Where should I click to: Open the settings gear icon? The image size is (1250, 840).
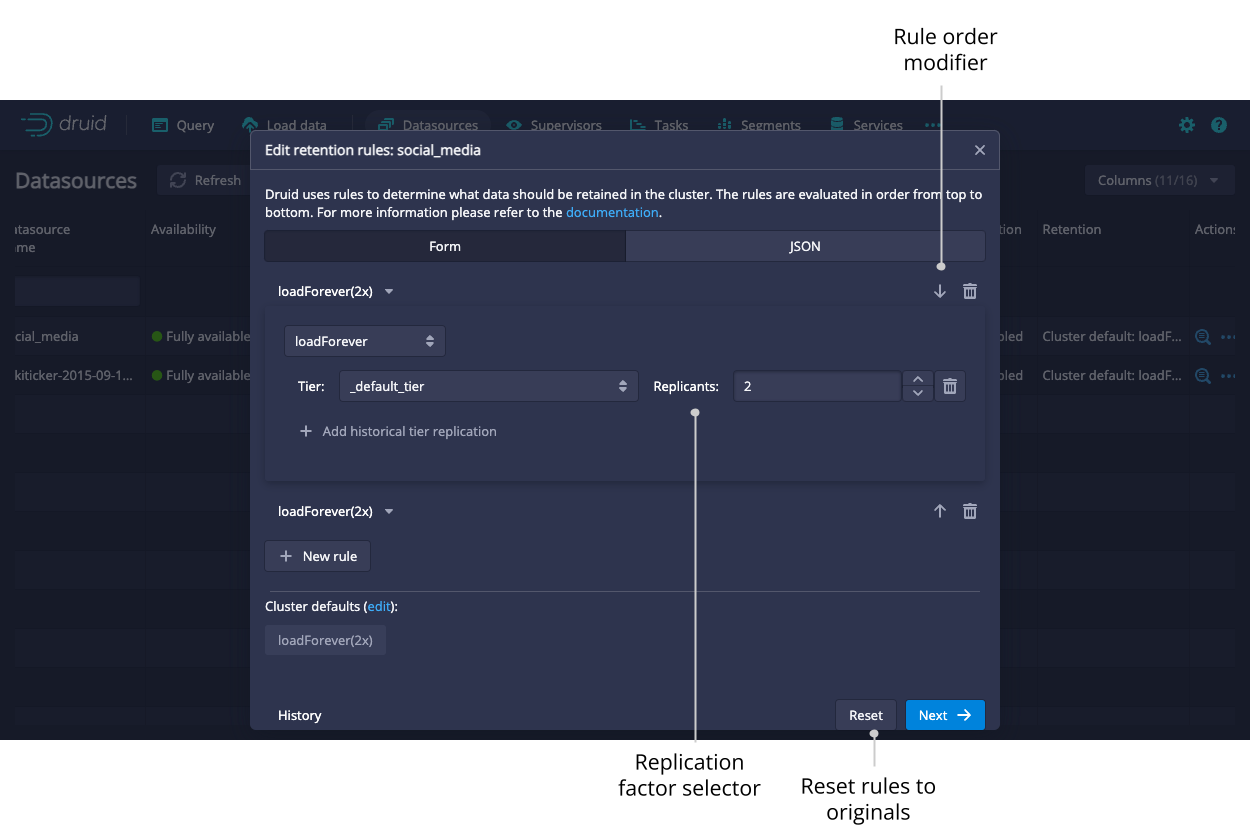1186,125
